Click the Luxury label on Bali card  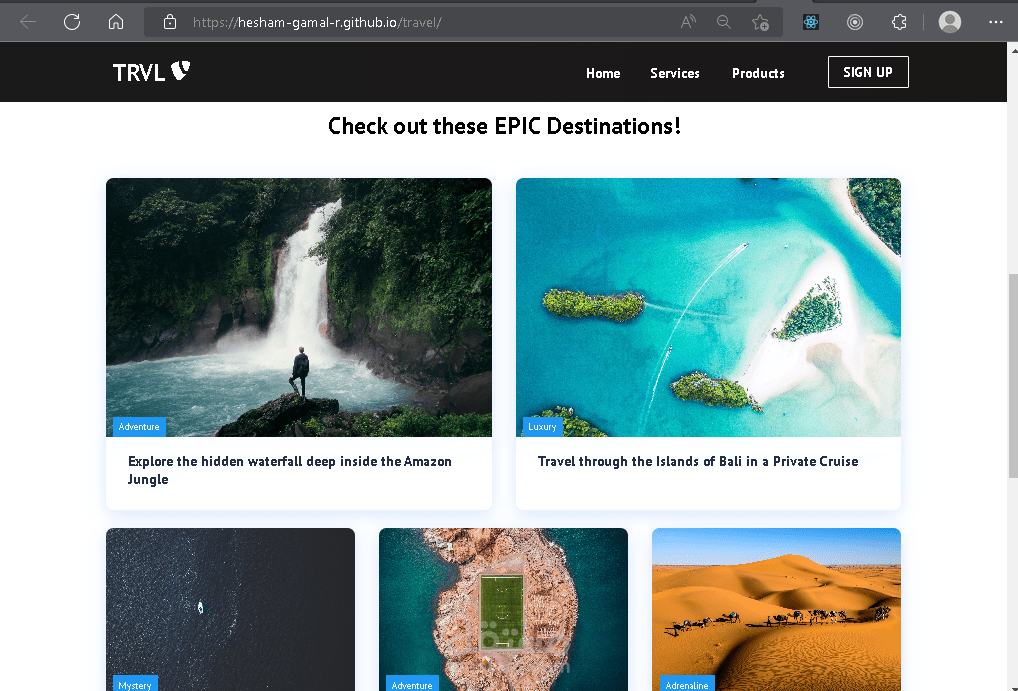pos(542,427)
